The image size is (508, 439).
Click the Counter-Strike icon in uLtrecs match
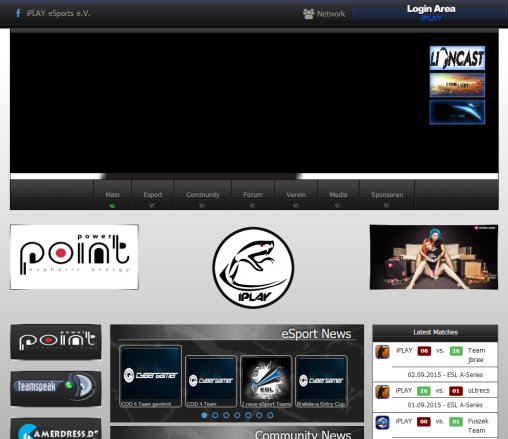click(x=382, y=392)
